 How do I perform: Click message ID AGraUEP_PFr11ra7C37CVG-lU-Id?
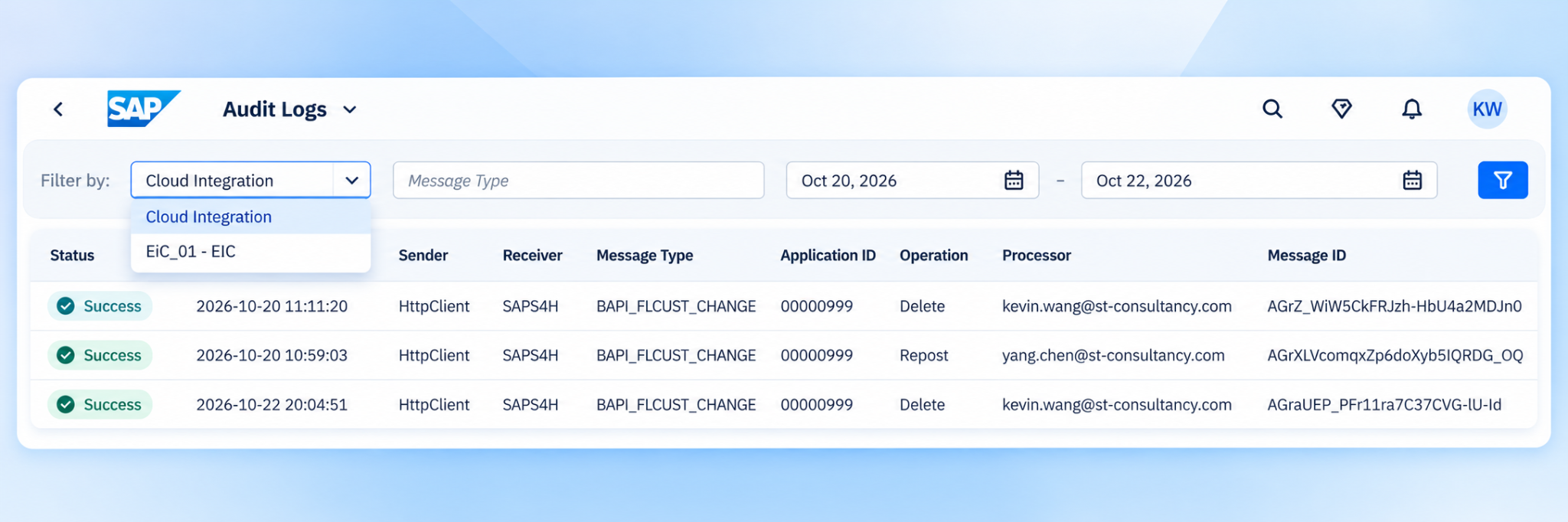pos(1384,404)
